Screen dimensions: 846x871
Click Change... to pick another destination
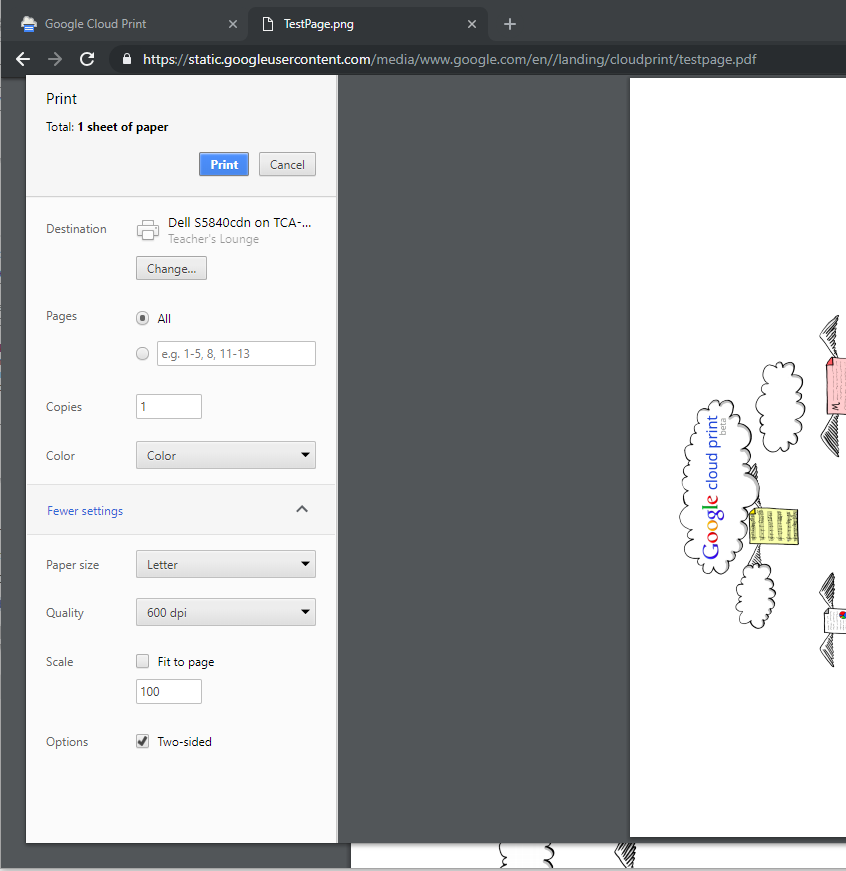[x=172, y=268]
